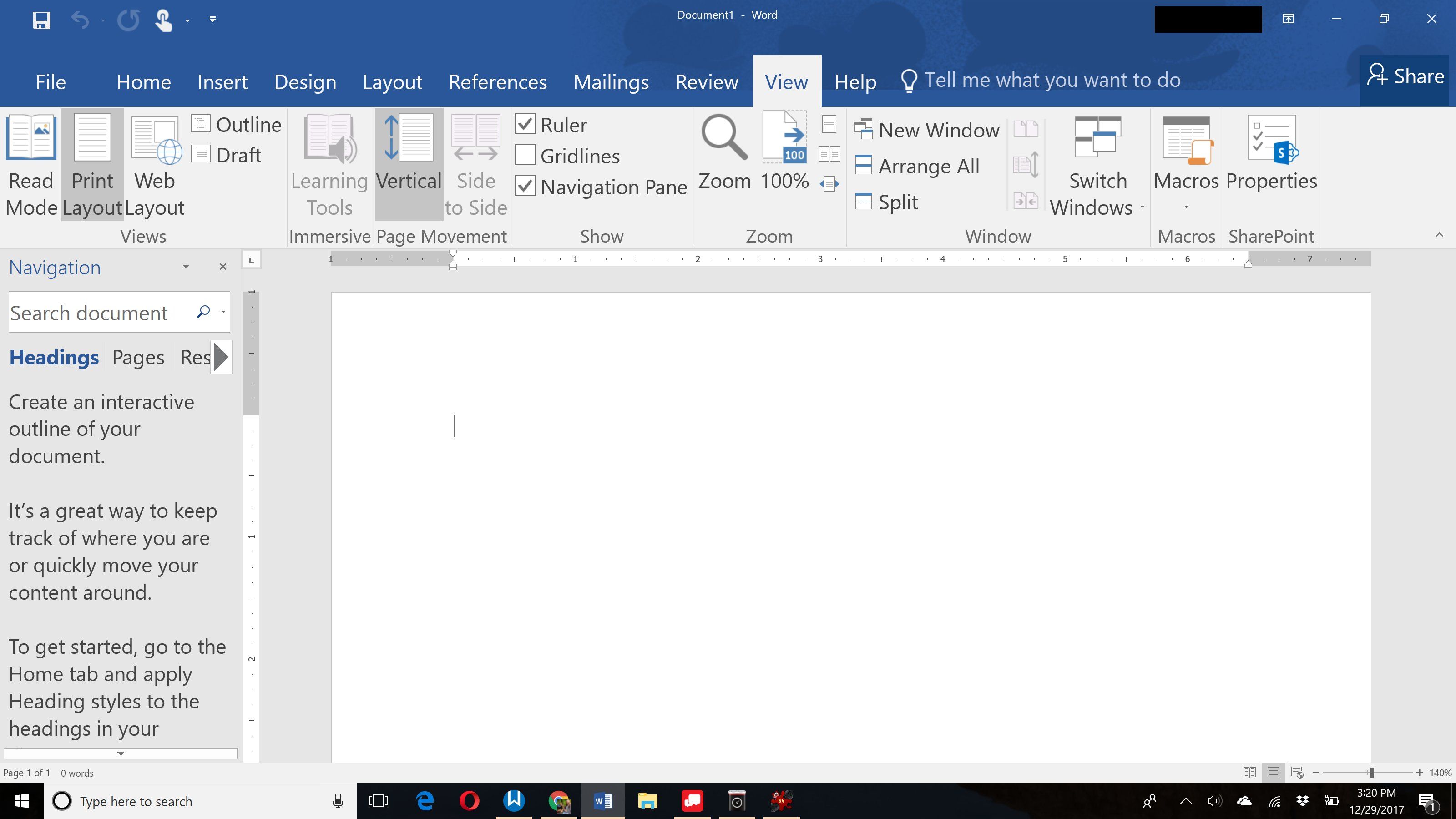Enable the Gridlines checkbox
Image resolution: width=1456 pixels, height=819 pixels.
[525, 155]
